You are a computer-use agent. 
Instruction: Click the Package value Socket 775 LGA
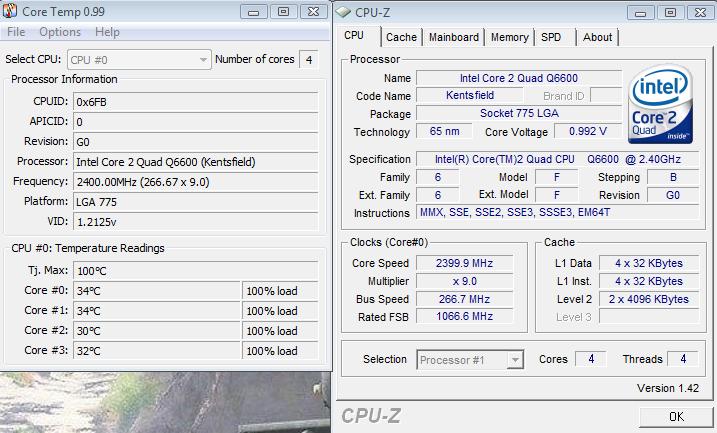[519, 113]
